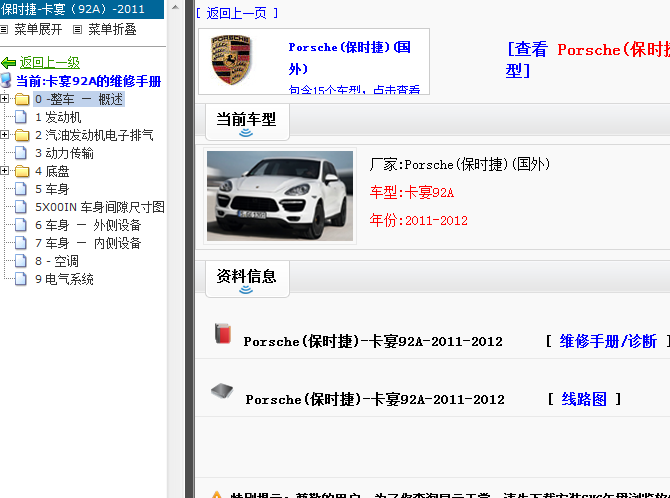
Task: Click the 保时捷-卡宴（92A）-2011 title bar
Action: point(82,9)
